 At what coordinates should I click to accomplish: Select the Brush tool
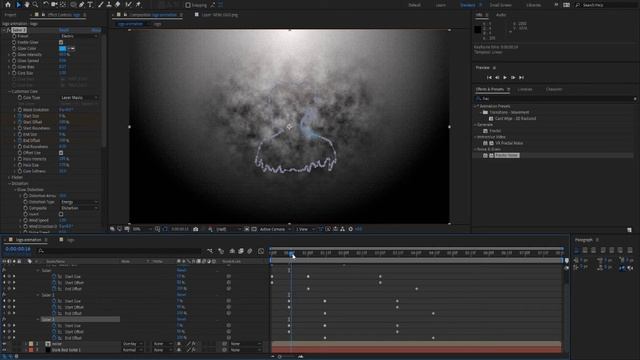100,4
